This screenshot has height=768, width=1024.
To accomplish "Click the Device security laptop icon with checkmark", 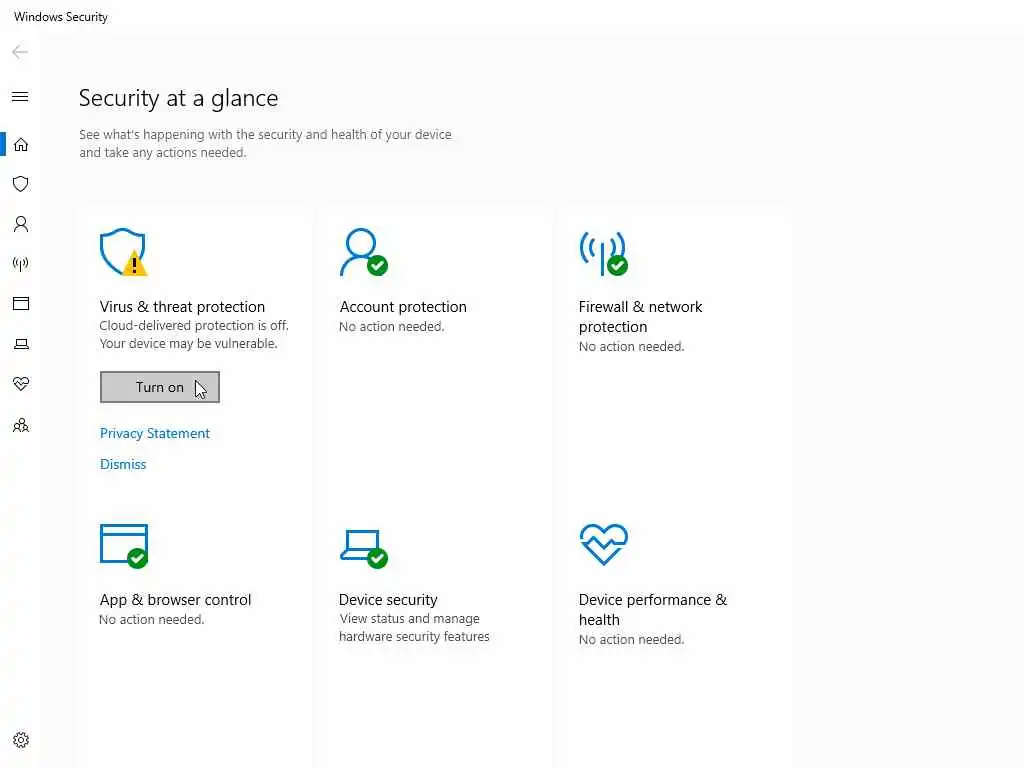I will tap(364, 549).
